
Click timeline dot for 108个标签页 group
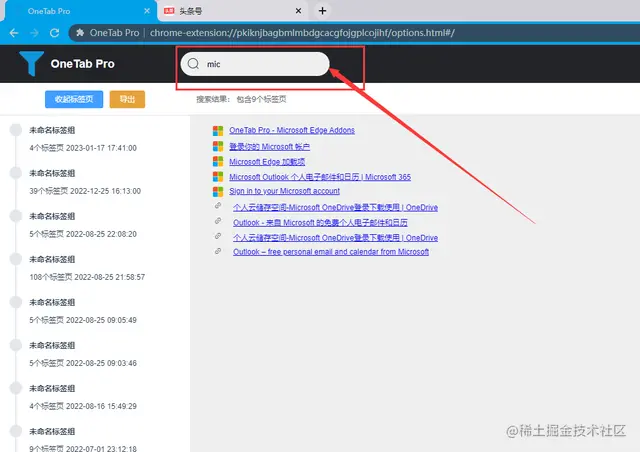16,259
